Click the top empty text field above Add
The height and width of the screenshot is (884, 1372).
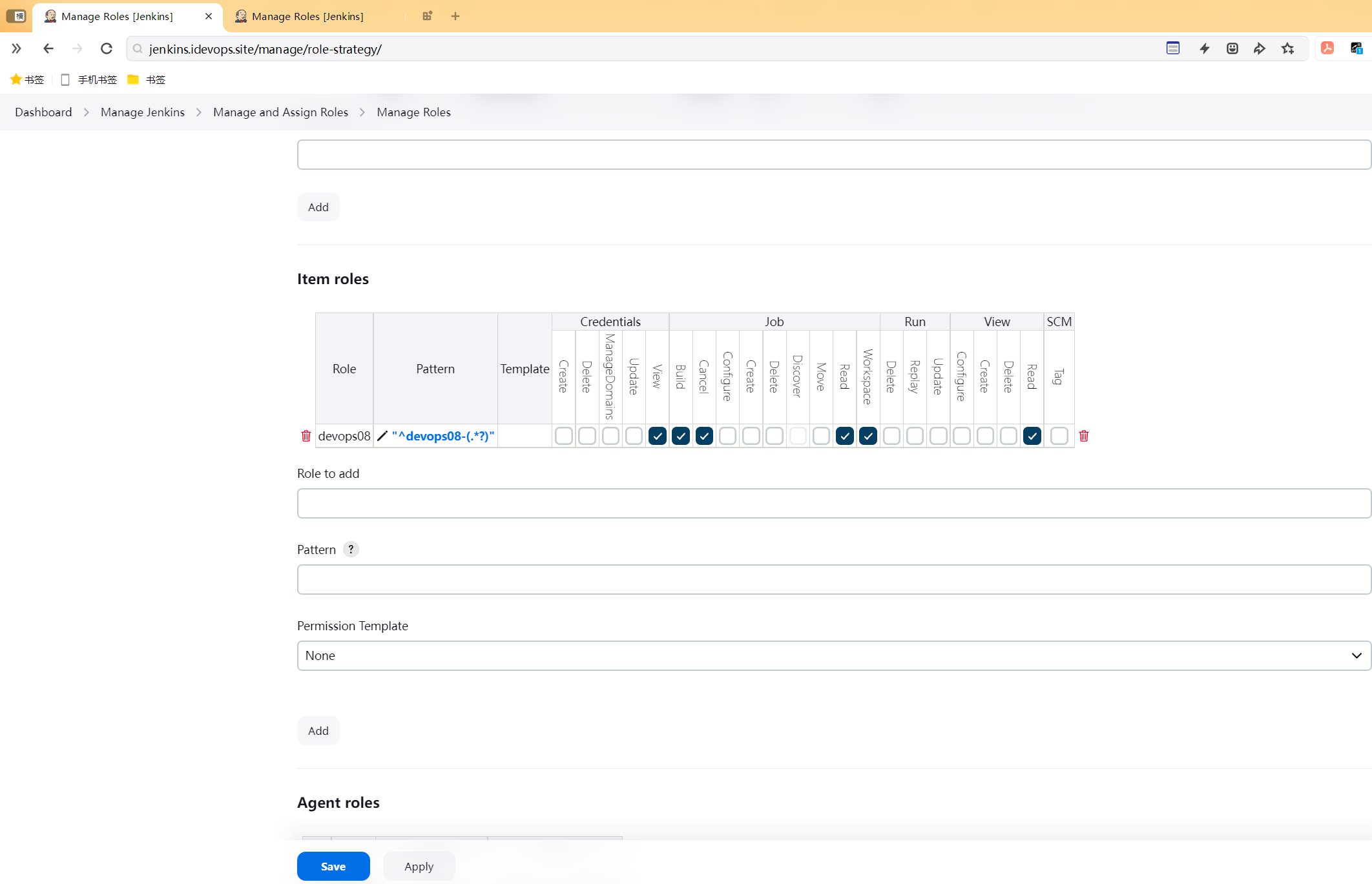tap(834, 154)
